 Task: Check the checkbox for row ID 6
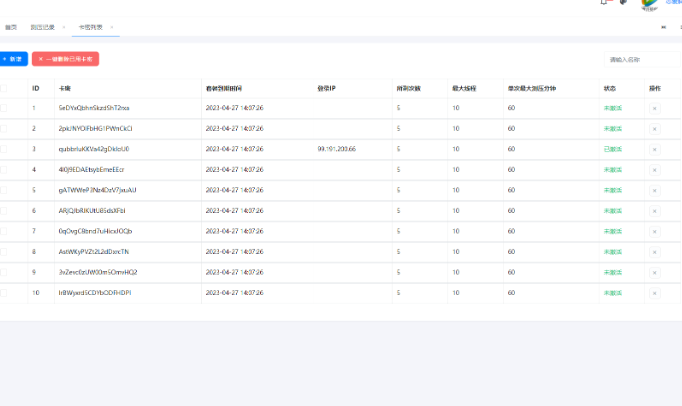[x=3, y=211]
